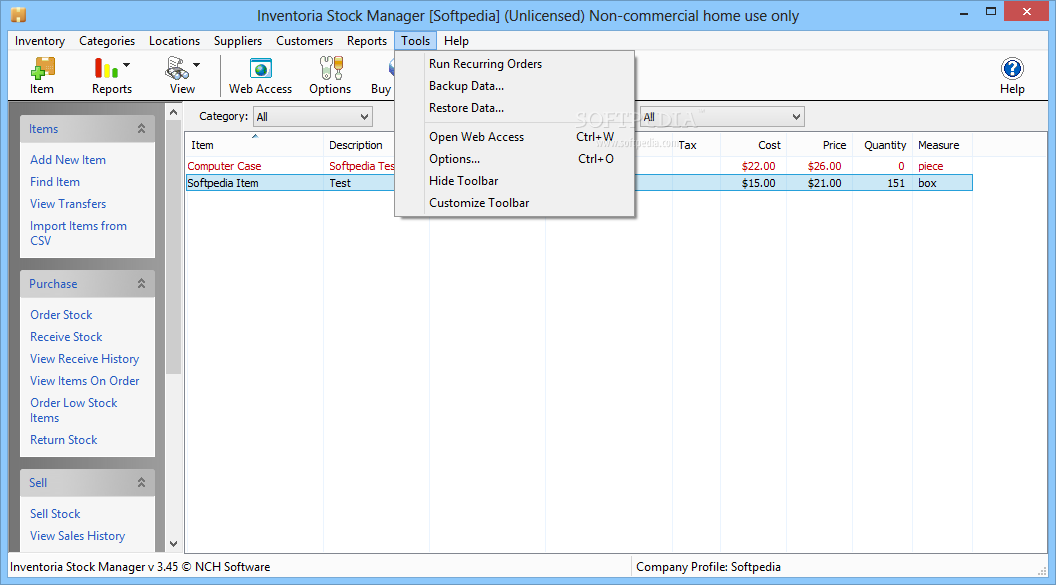Viewport: 1056px width, 585px height.
Task: Sort by the Measure column header
Action: click(942, 145)
